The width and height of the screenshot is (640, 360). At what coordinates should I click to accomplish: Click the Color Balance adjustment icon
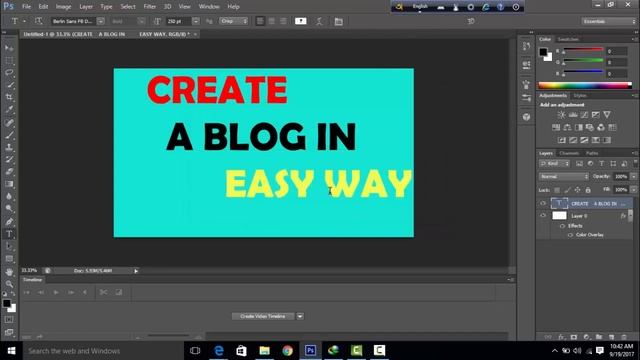pyautogui.click(x=567, y=127)
